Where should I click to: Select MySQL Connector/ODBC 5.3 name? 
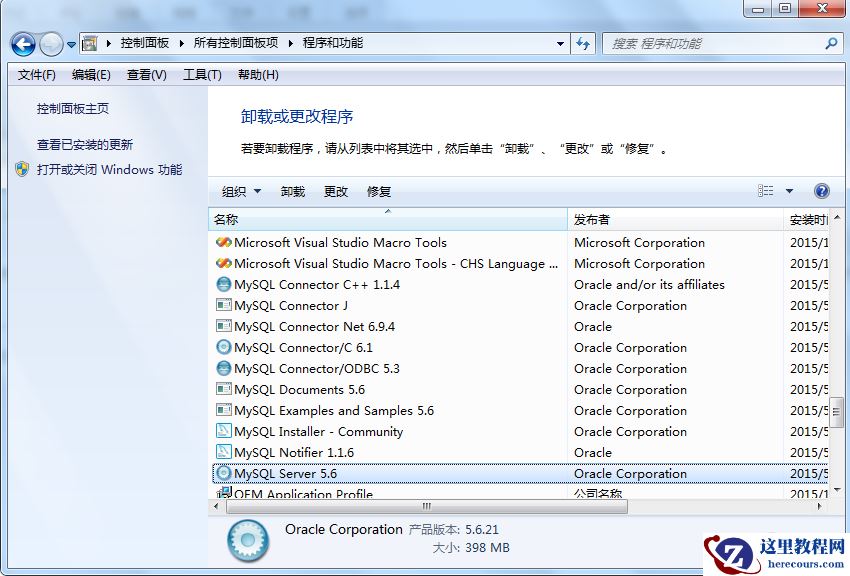click(x=317, y=368)
